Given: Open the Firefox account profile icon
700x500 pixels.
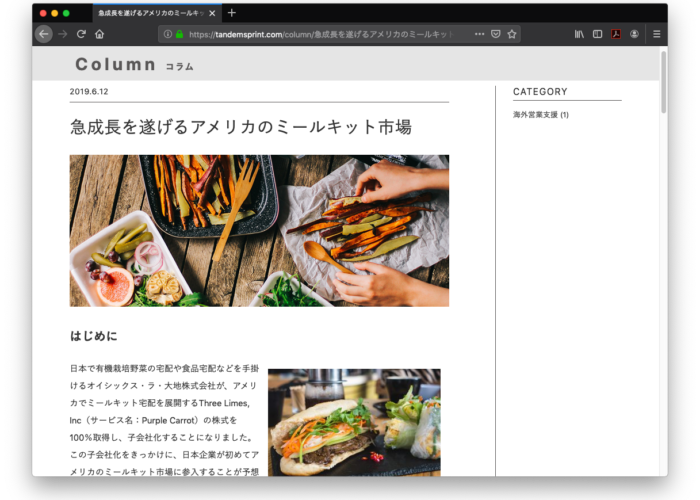Looking at the screenshot, I should pos(634,34).
